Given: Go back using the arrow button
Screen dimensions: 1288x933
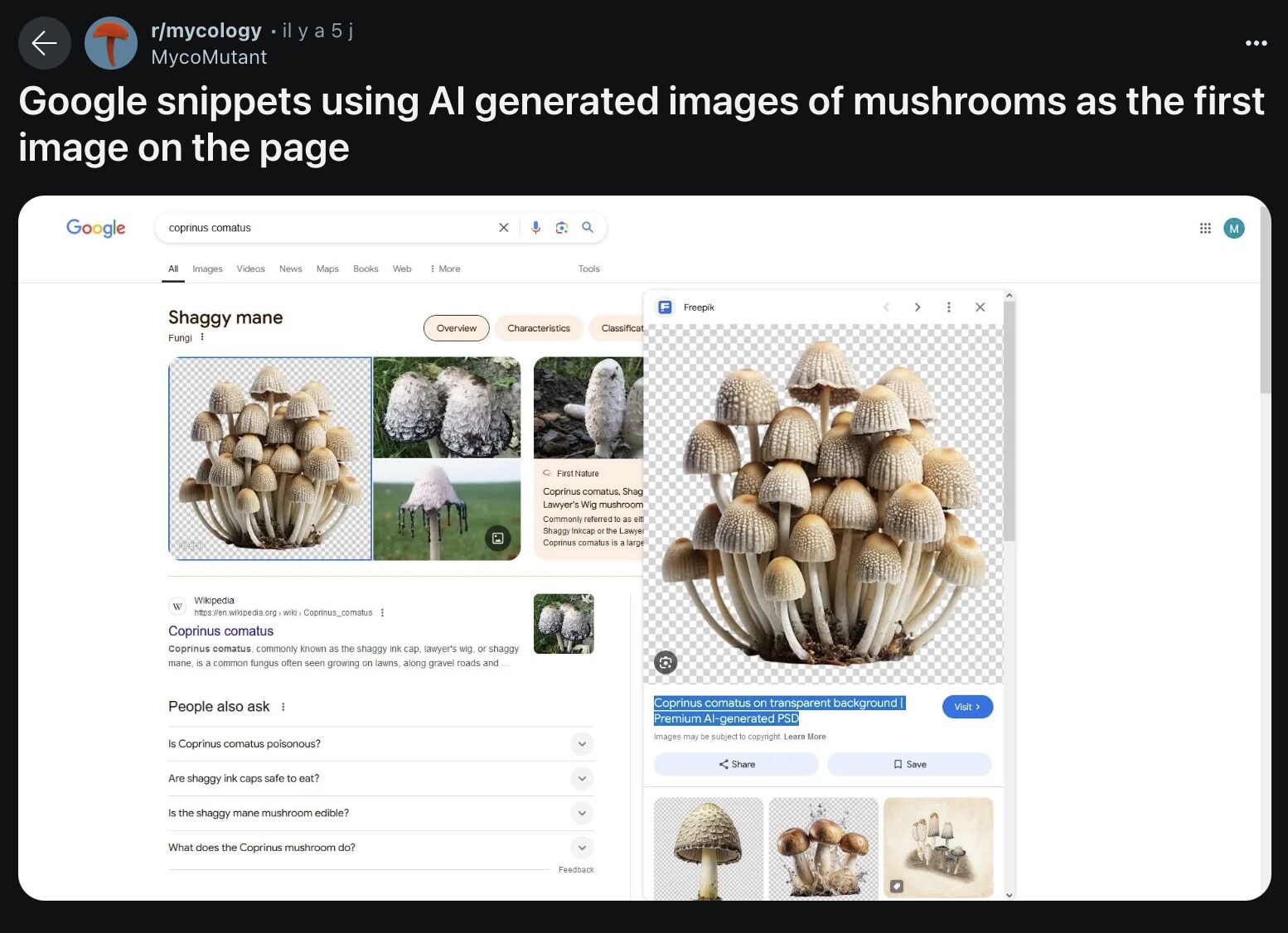Looking at the screenshot, I should coord(44,43).
